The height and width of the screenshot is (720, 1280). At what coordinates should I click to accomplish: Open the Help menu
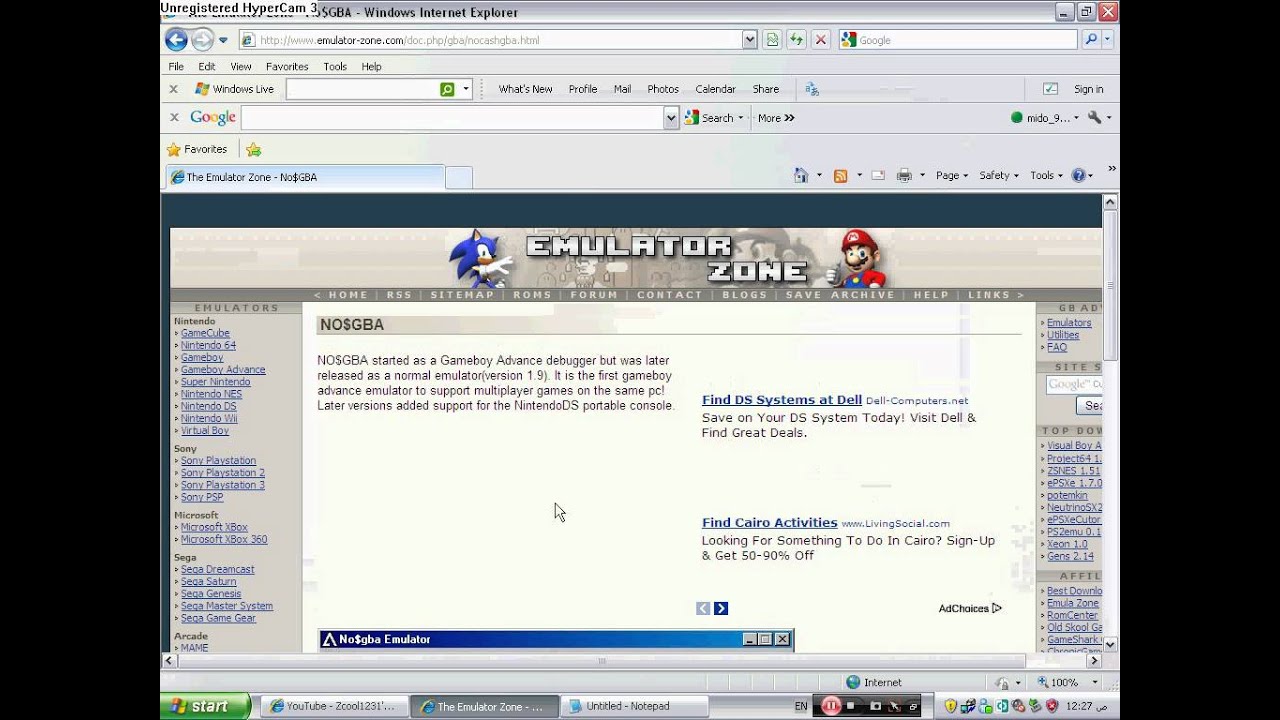point(371,66)
